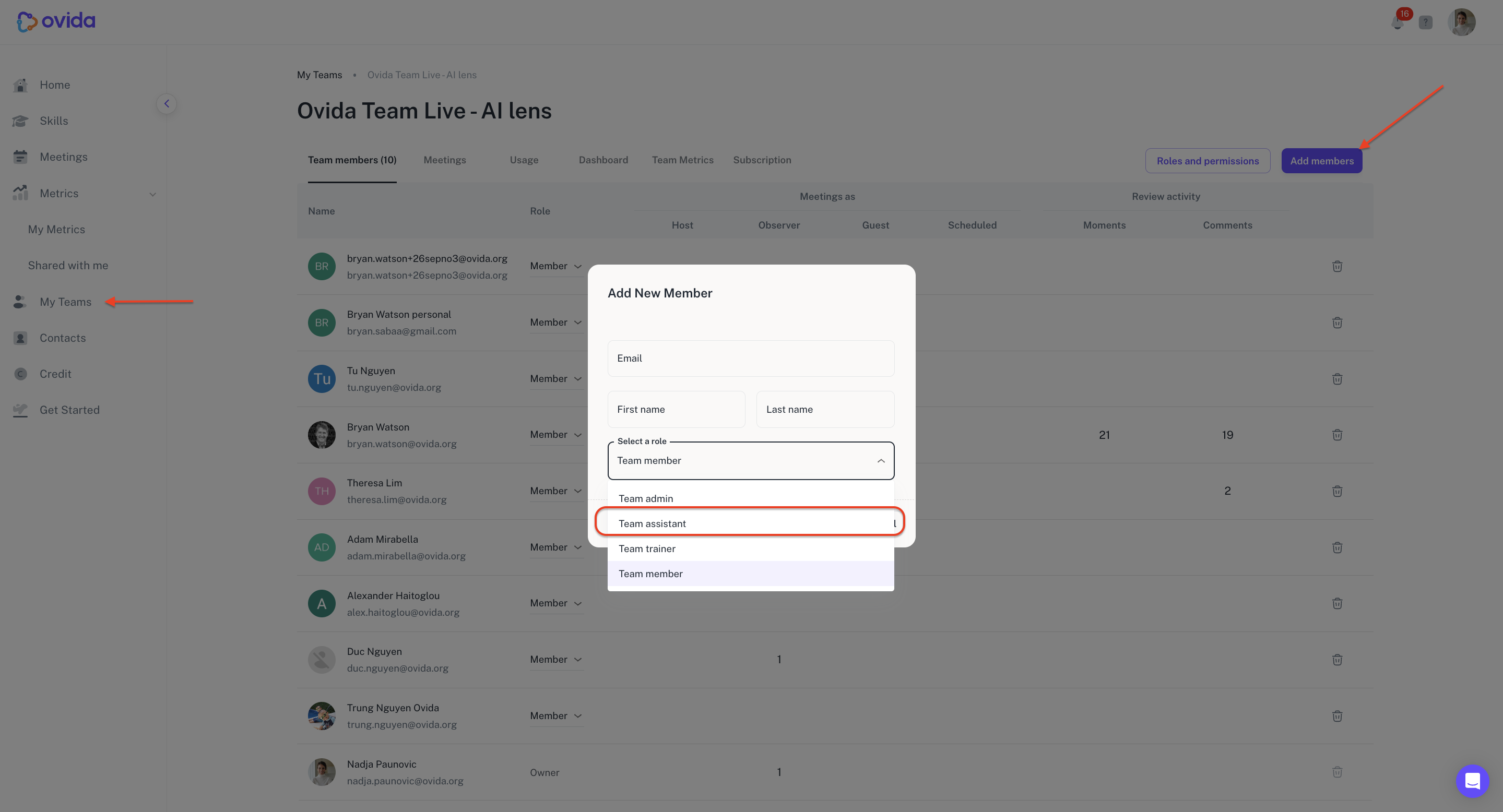This screenshot has height=812, width=1503.
Task: Click Trung Nguyen Ovida's profile photo
Action: (x=322, y=717)
